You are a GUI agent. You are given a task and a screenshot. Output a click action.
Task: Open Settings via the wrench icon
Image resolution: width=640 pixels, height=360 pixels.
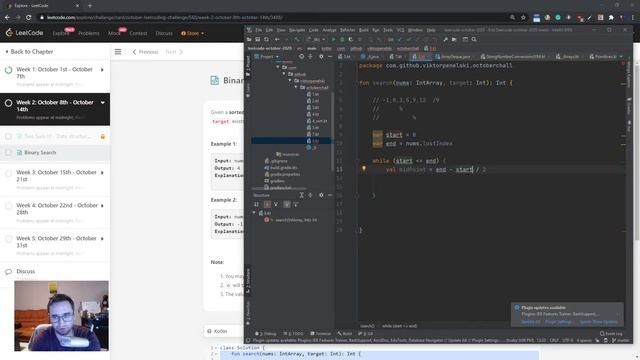[445, 40]
